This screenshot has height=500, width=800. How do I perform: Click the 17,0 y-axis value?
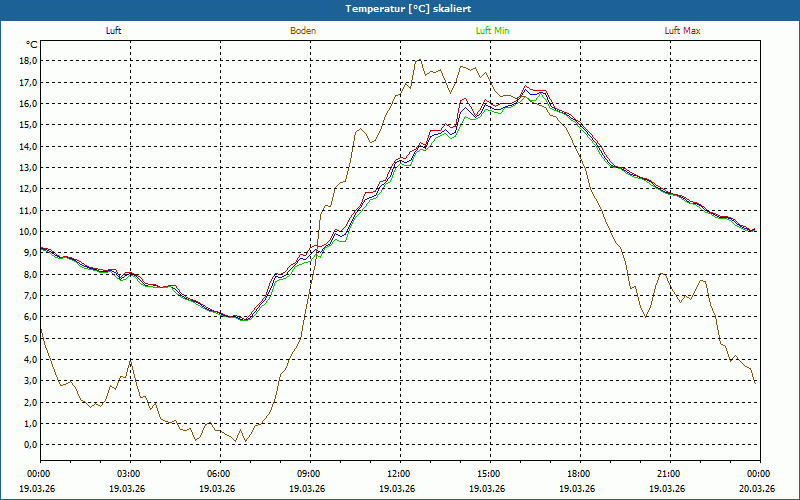coord(29,82)
